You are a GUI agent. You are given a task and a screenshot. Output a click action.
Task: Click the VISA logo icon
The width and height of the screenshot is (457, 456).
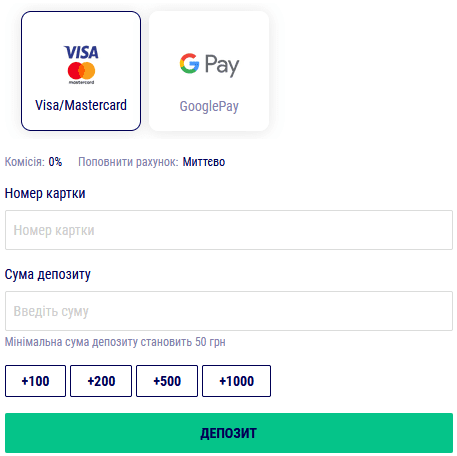81,53
